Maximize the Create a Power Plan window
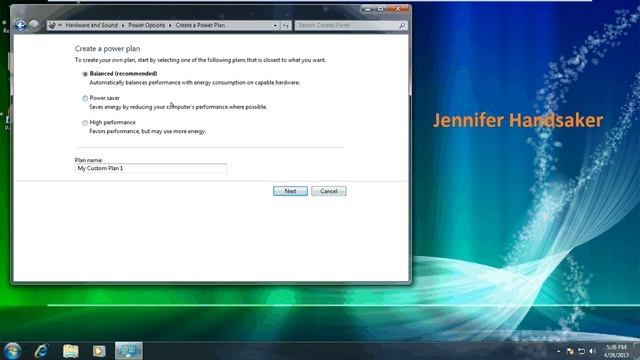Image resolution: width=640 pixels, height=360 pixels. [380, 9]
